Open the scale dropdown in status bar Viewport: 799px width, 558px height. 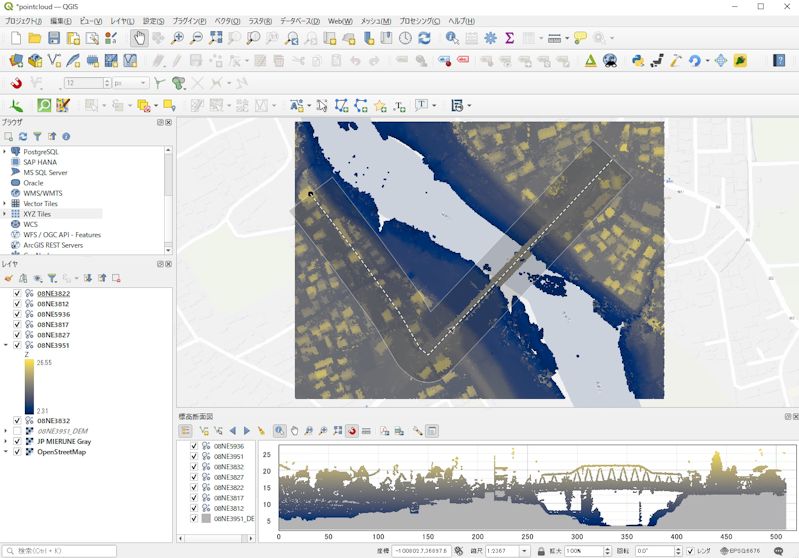coord(524,551)
